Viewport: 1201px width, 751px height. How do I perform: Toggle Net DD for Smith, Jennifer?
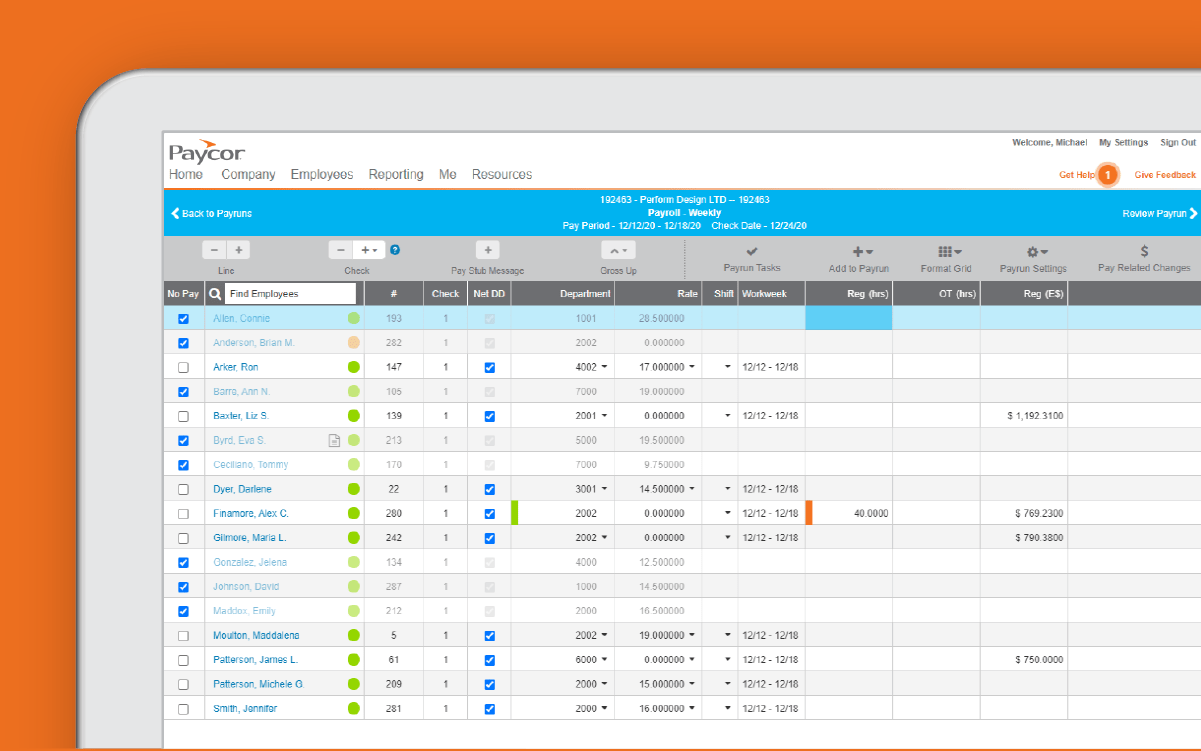[x=489, y=709]
